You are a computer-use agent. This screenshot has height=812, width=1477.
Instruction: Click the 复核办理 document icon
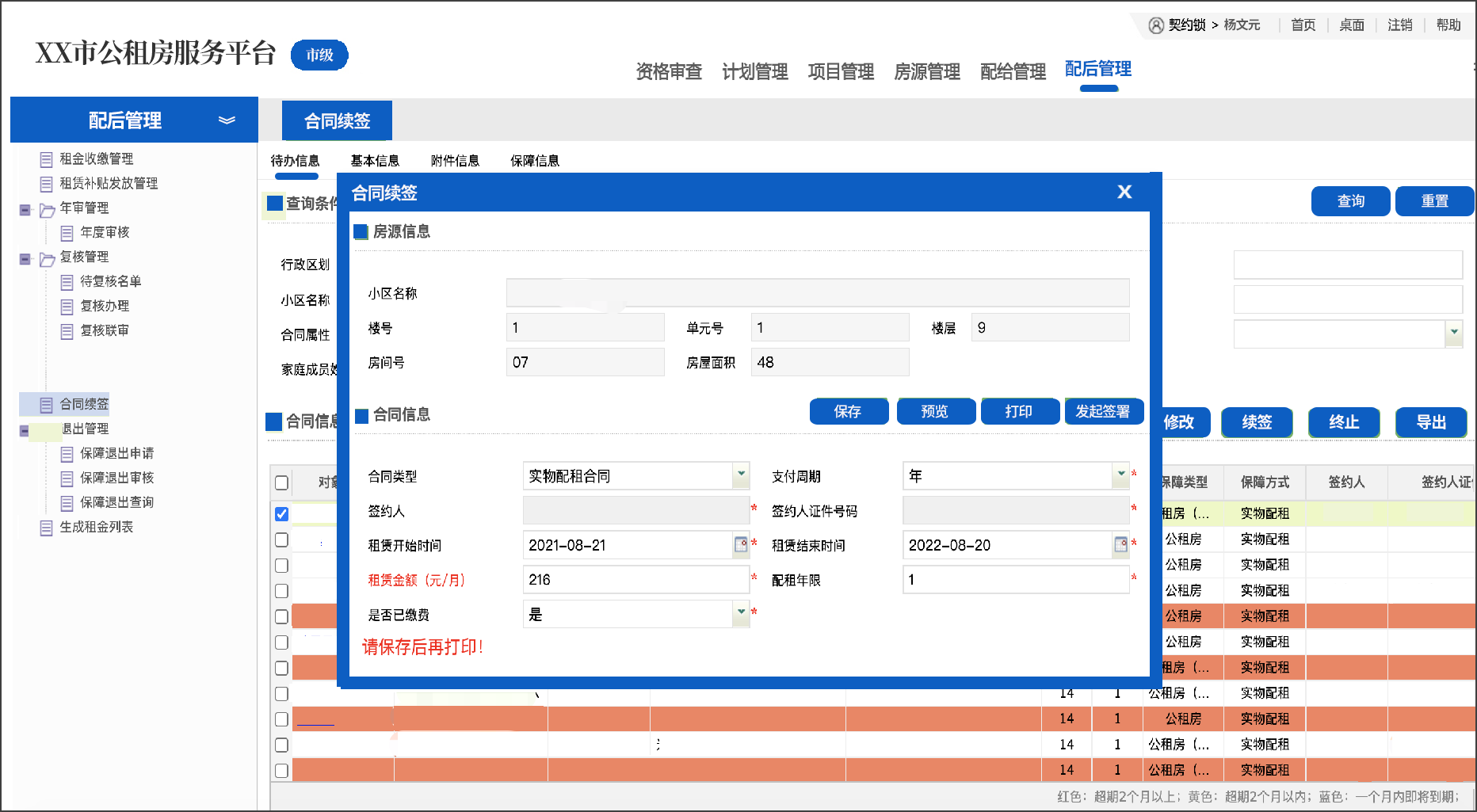(x=67, y=307)
